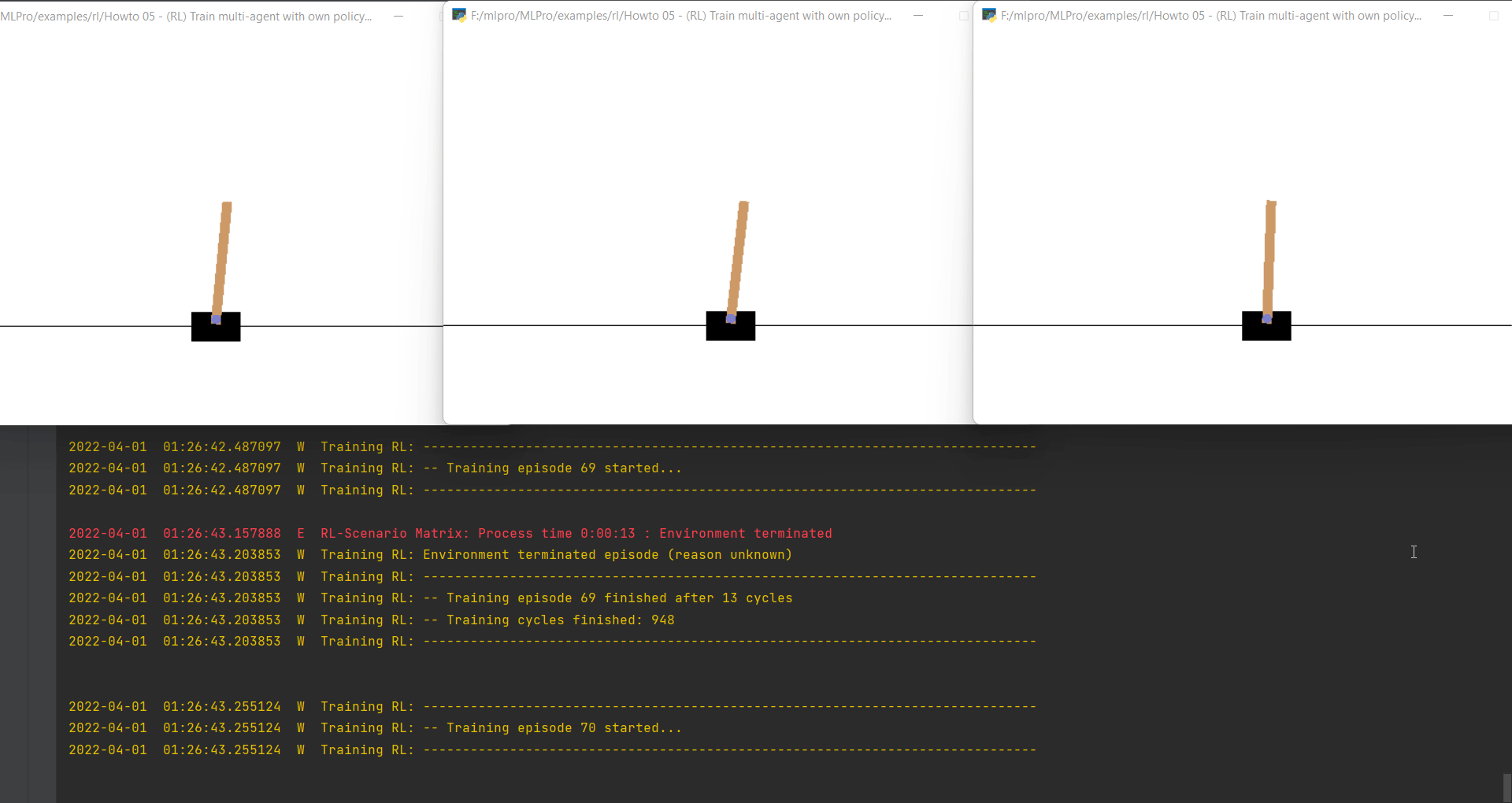Minimize the rightmost cart-pole window
The image size is (1512, 803).
pyautogui.click(x=1448, y=16)
